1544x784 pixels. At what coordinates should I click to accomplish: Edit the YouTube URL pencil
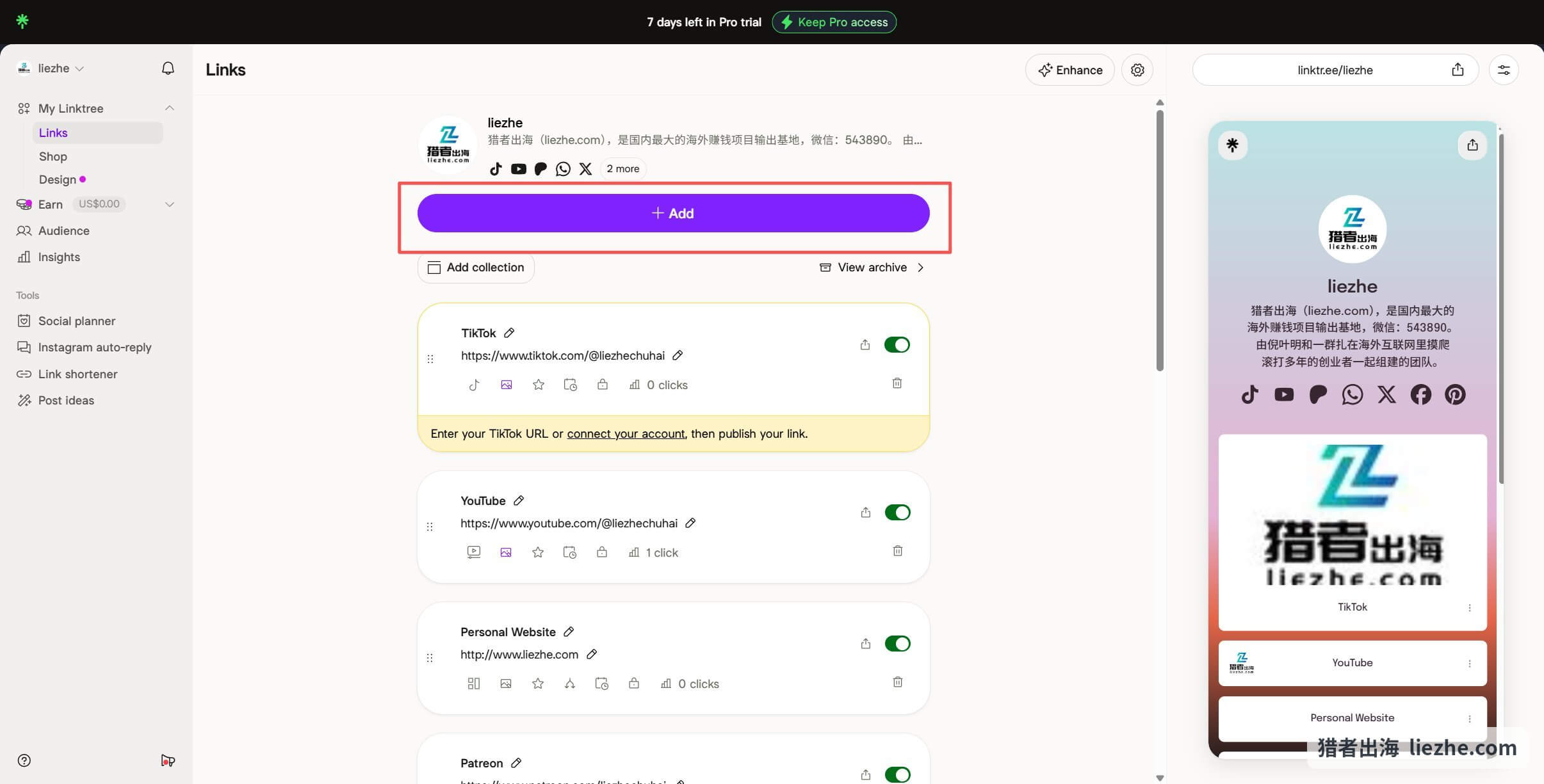click(690, 523)
